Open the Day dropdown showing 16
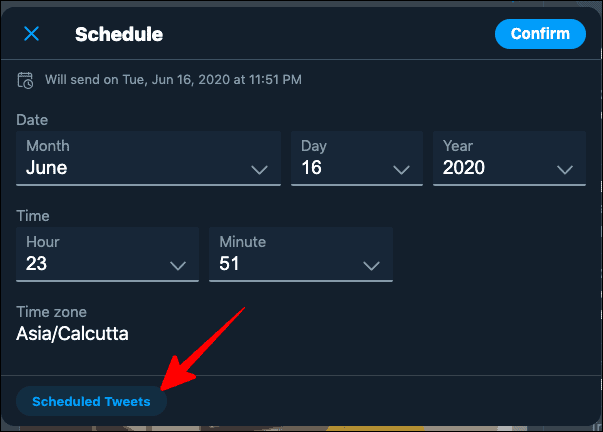Screen dimensions: 603x432 coord(357,158)
